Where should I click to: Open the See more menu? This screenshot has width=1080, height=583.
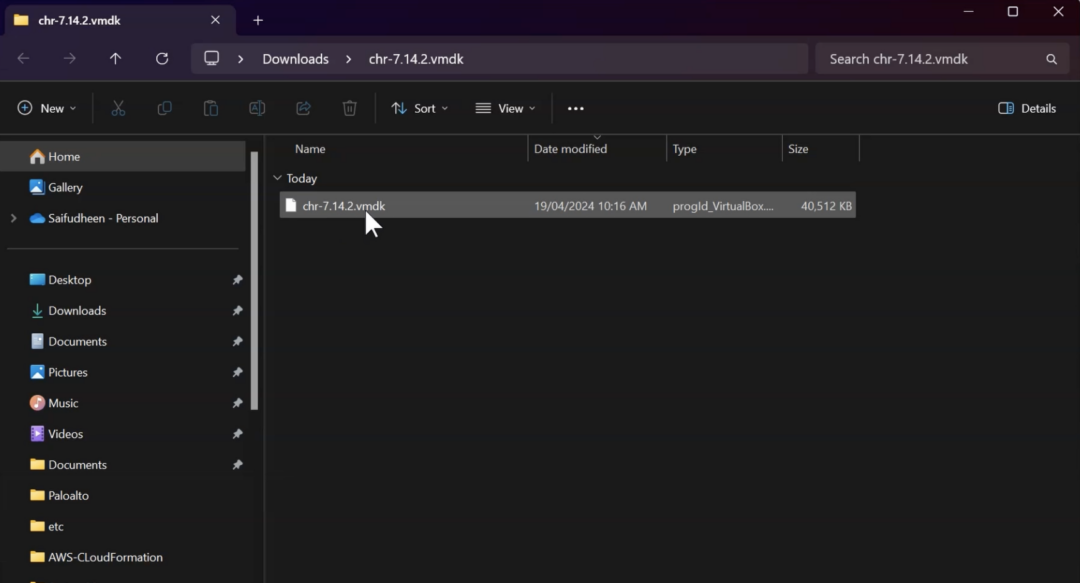click(575, 108)
